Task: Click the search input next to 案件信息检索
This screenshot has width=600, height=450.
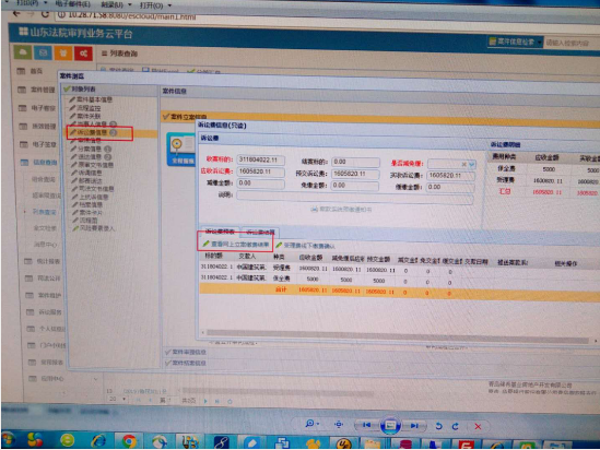Action: tap(572, 43)
